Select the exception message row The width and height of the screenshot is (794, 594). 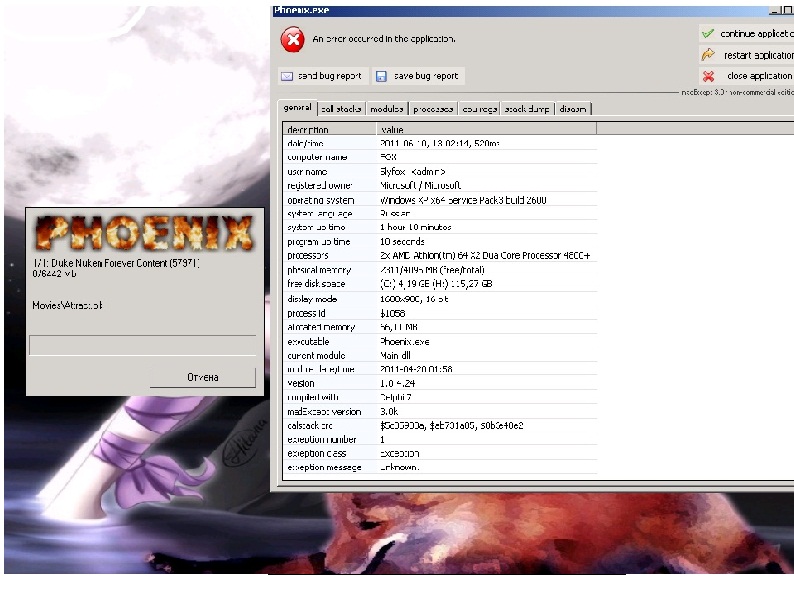click(440, 467)
